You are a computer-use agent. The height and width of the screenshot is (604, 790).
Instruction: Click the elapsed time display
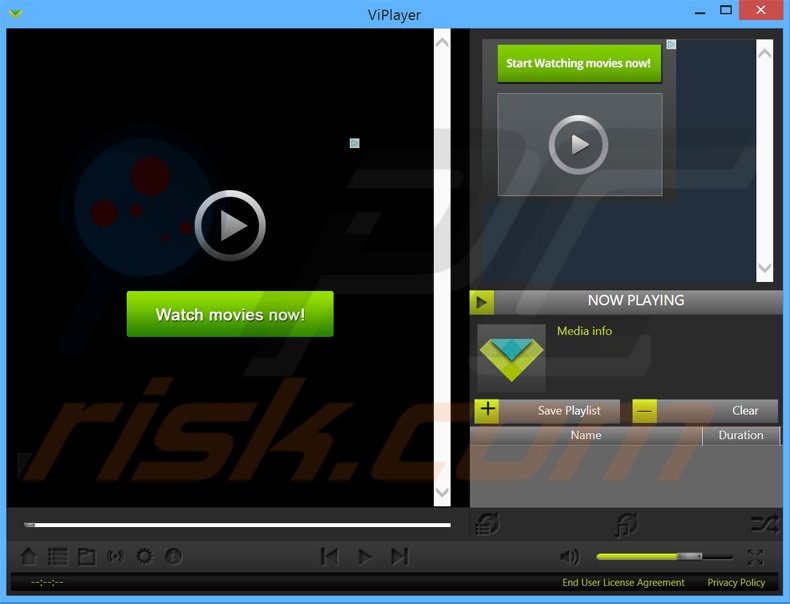[x=47, y=583]
